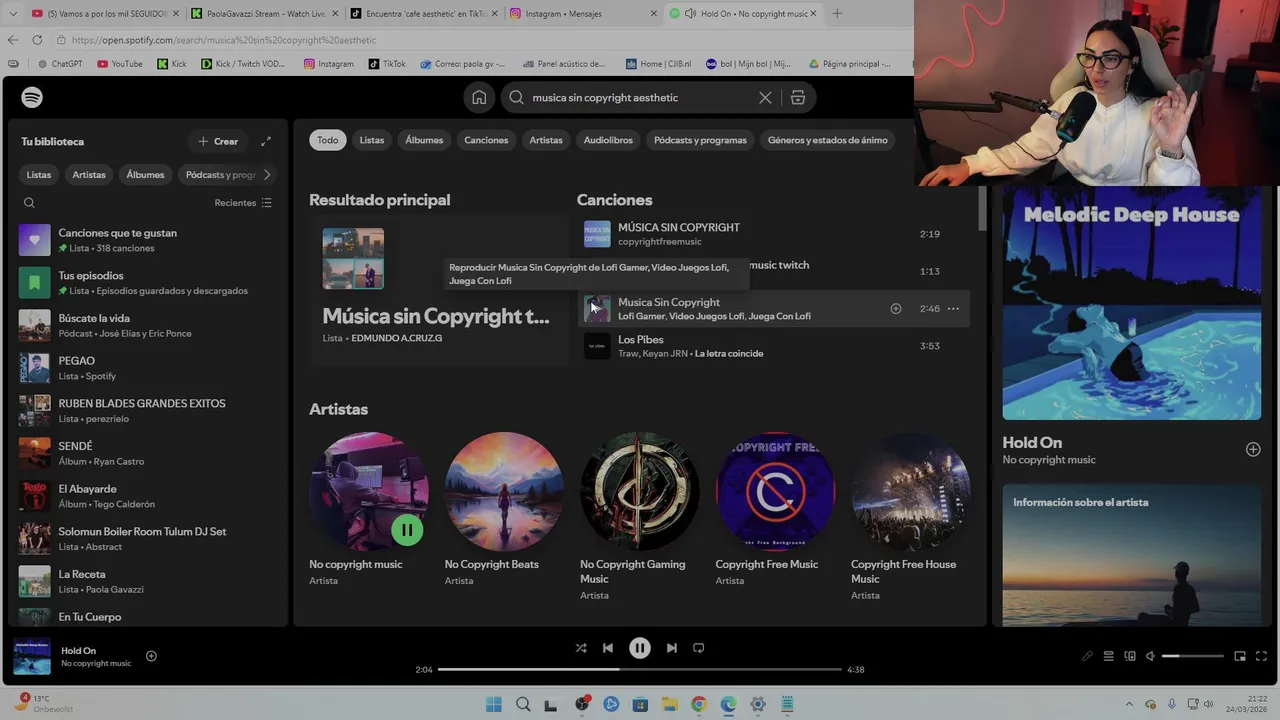Expand hidden system tray icons
The width and height of the screenshot is (1280, 720).
click(1130, 704)
